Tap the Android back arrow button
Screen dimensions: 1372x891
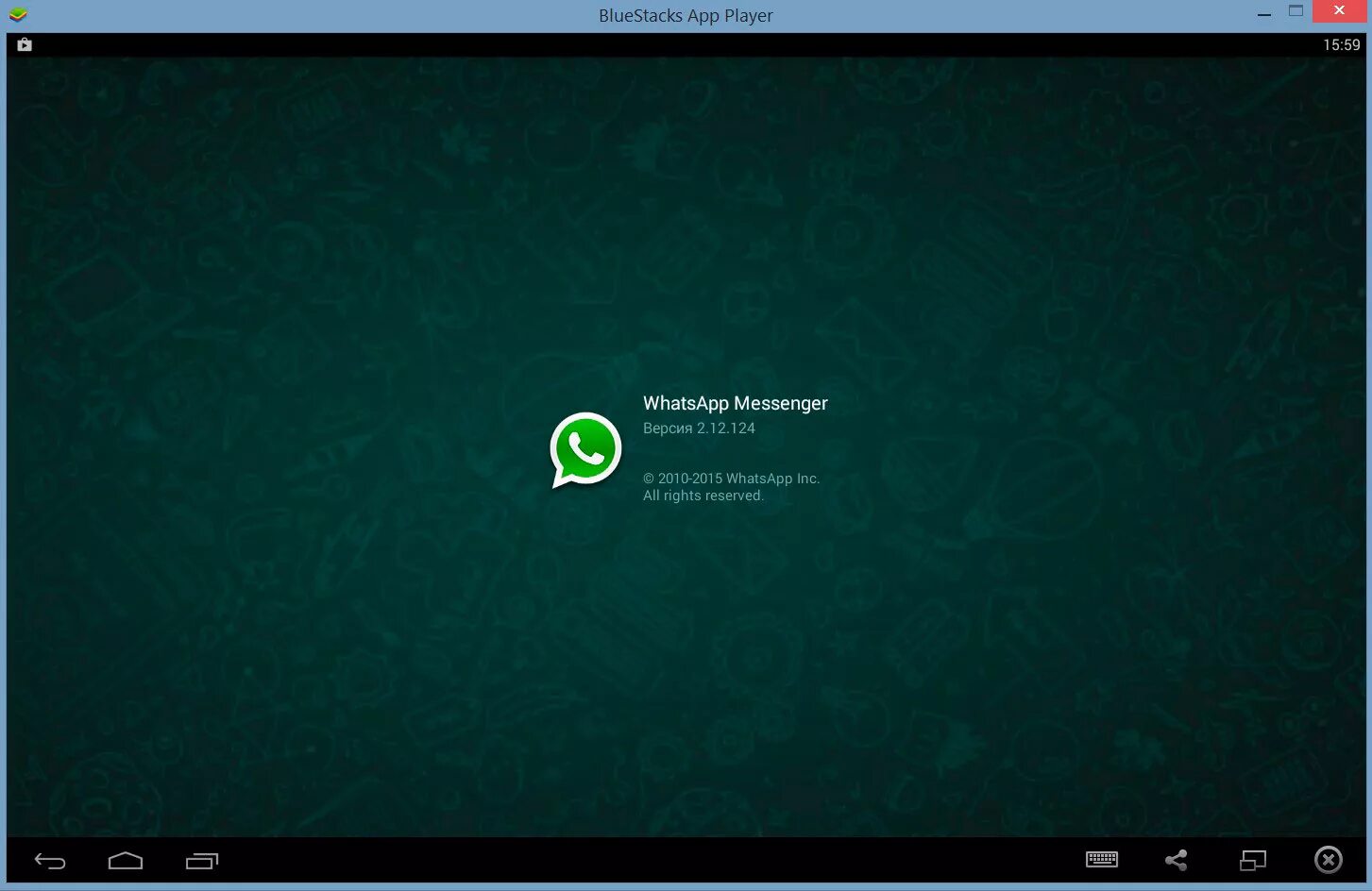click(50, 861)
